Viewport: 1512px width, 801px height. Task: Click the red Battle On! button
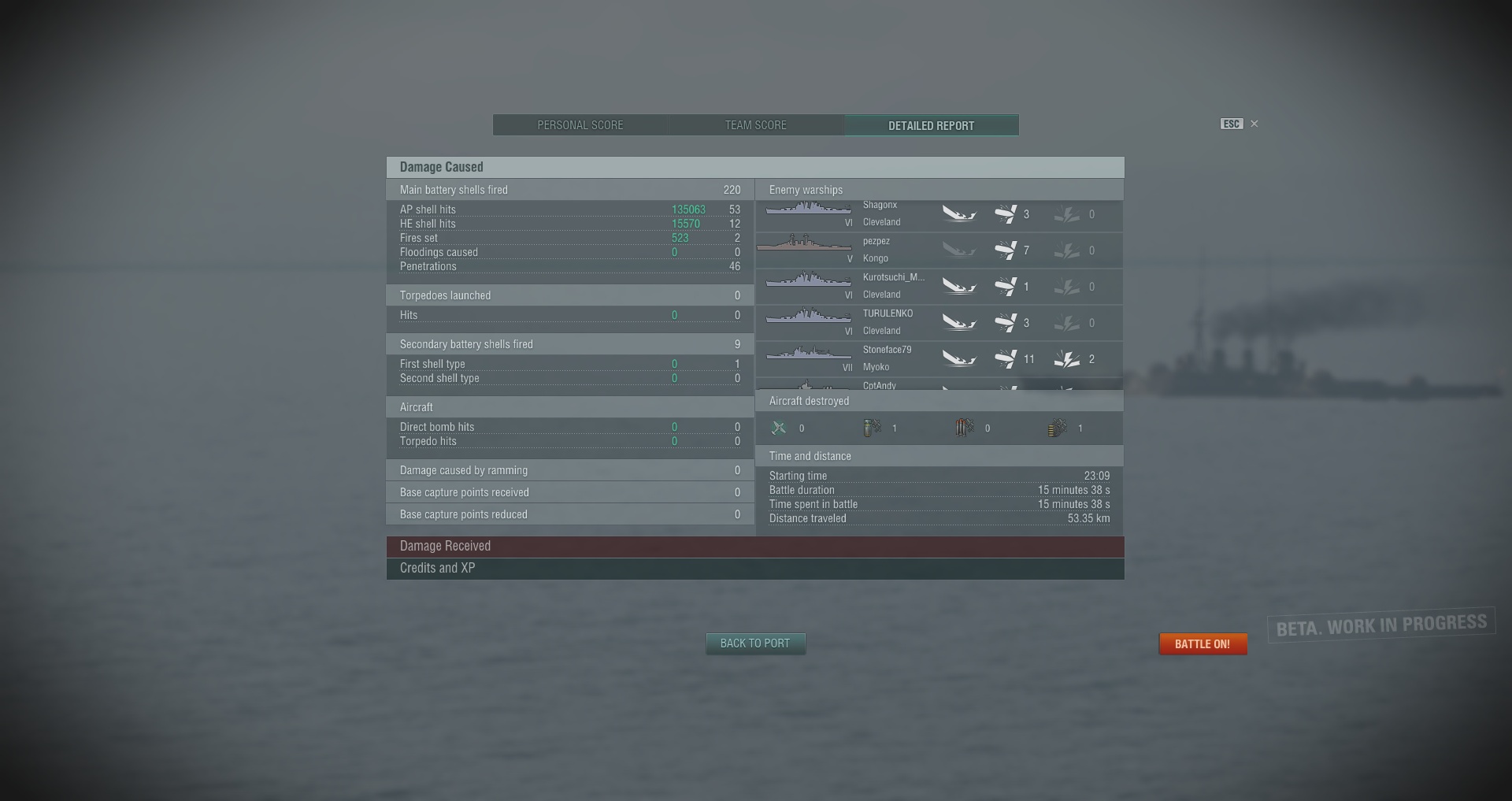[1203, 644]
